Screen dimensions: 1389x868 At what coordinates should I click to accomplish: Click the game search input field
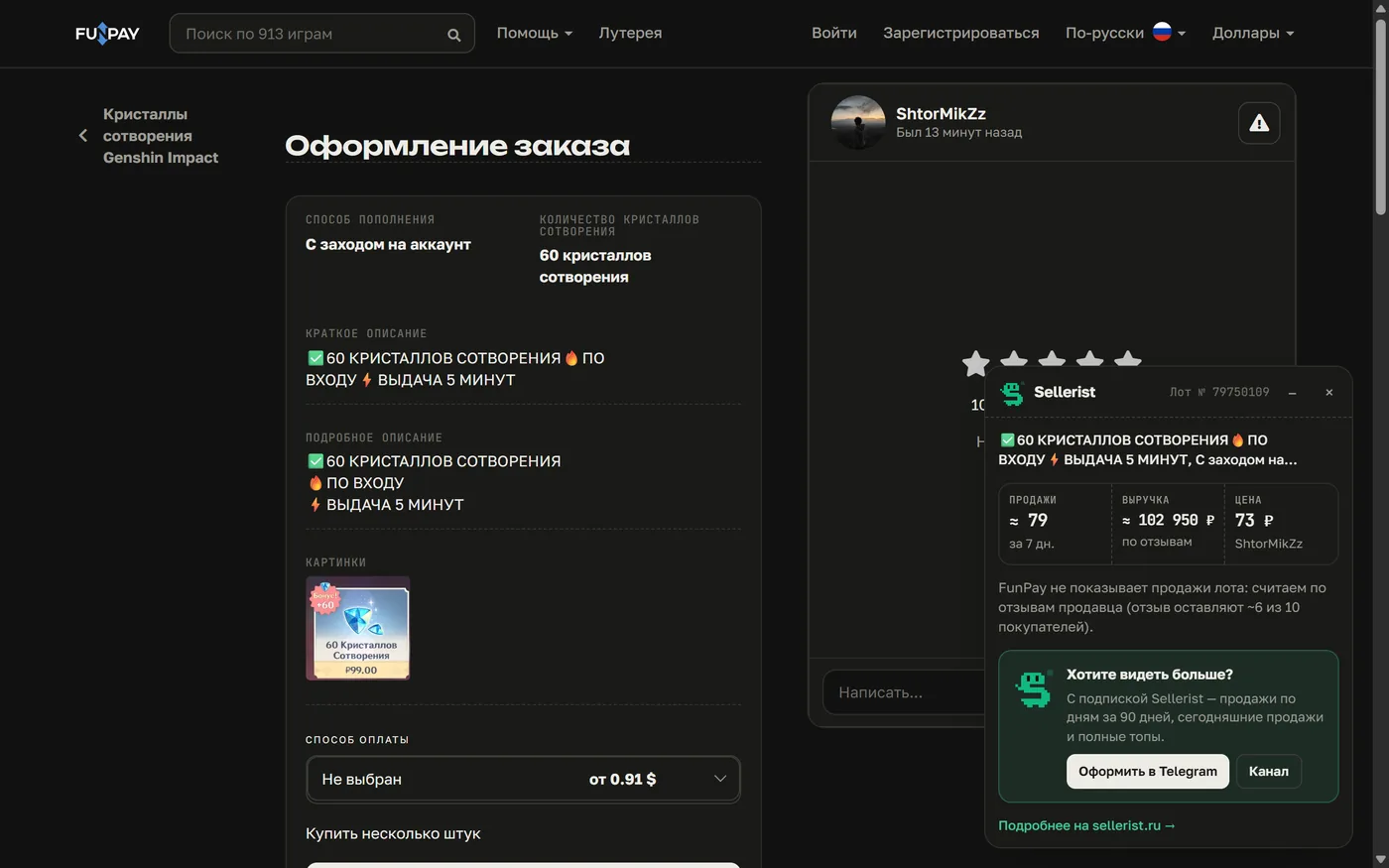[x=321, y=34]
